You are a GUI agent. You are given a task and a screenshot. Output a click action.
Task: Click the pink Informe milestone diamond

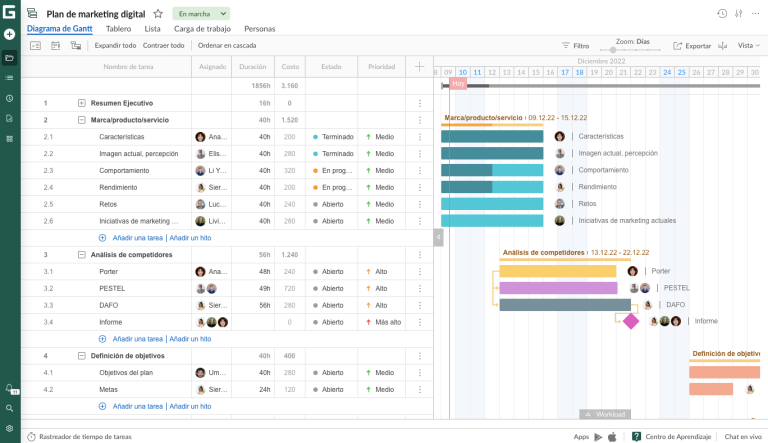(x=631, y=321)
